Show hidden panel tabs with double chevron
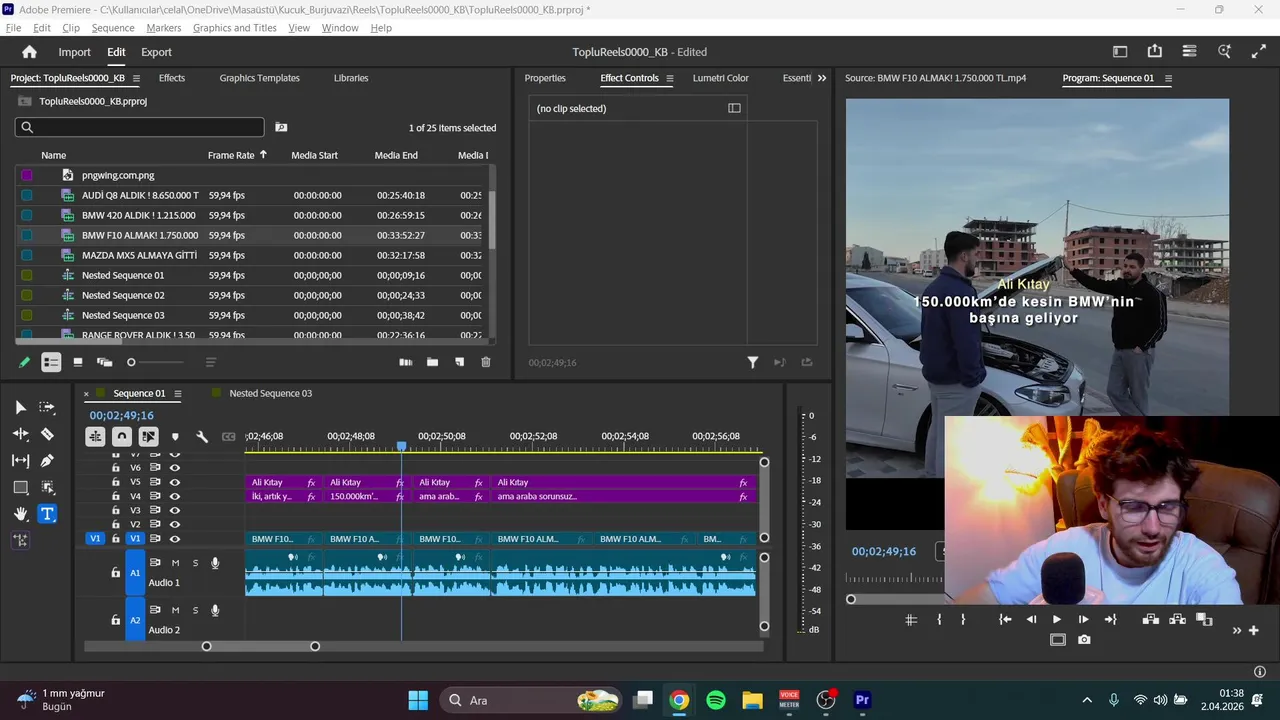1280x720 pixels. coord(822,78)
